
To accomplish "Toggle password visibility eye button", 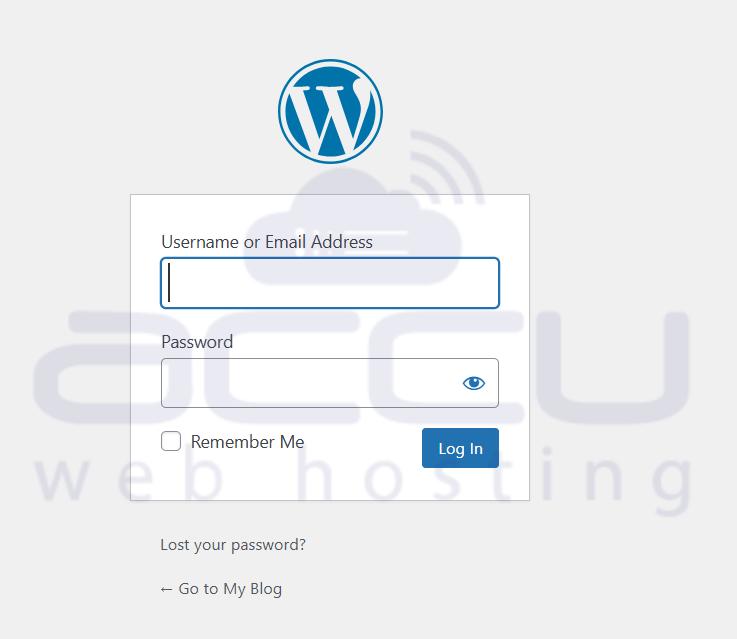I will (x=473, y=383).
